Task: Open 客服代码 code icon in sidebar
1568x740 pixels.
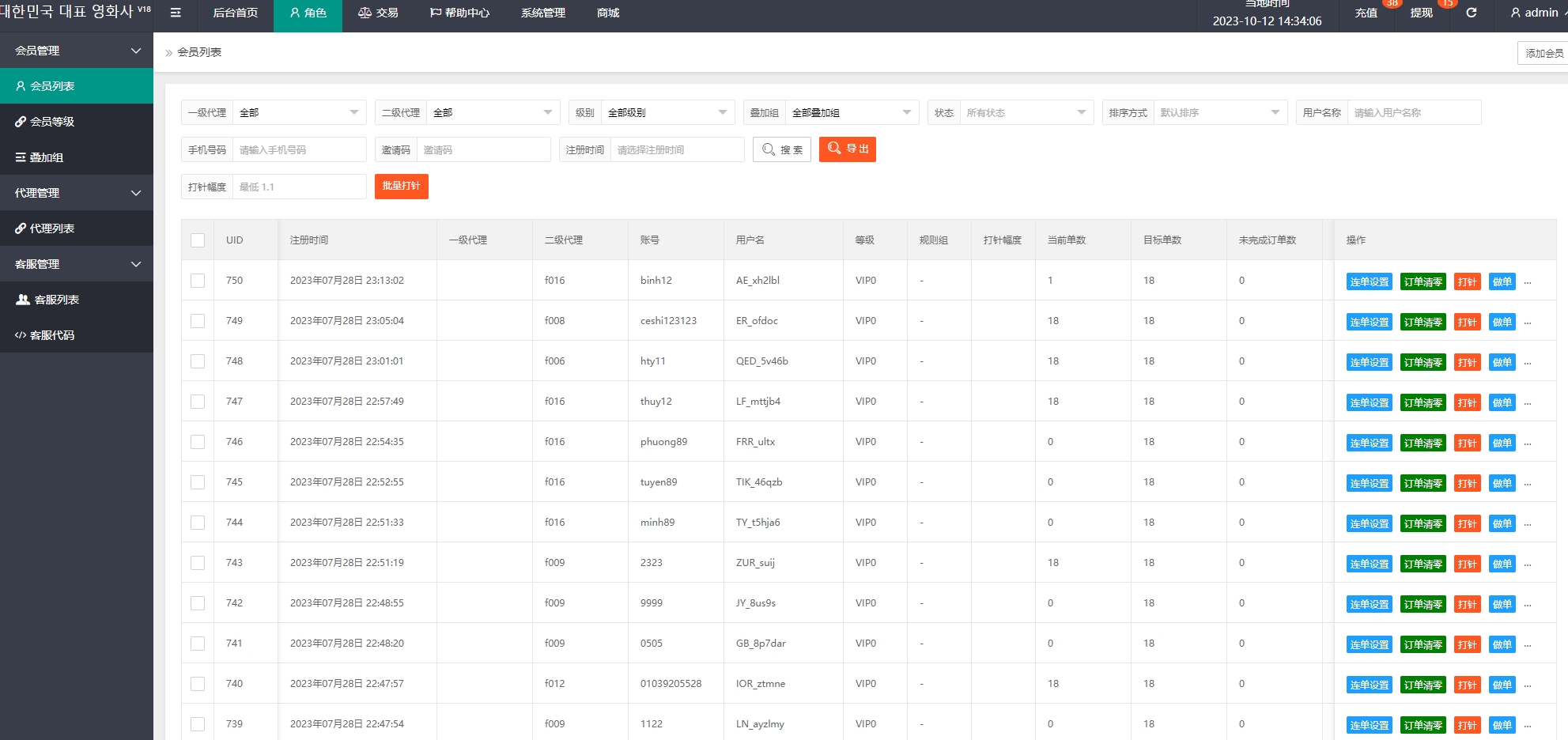Action: pyautogui.click(x=21, y=335)
